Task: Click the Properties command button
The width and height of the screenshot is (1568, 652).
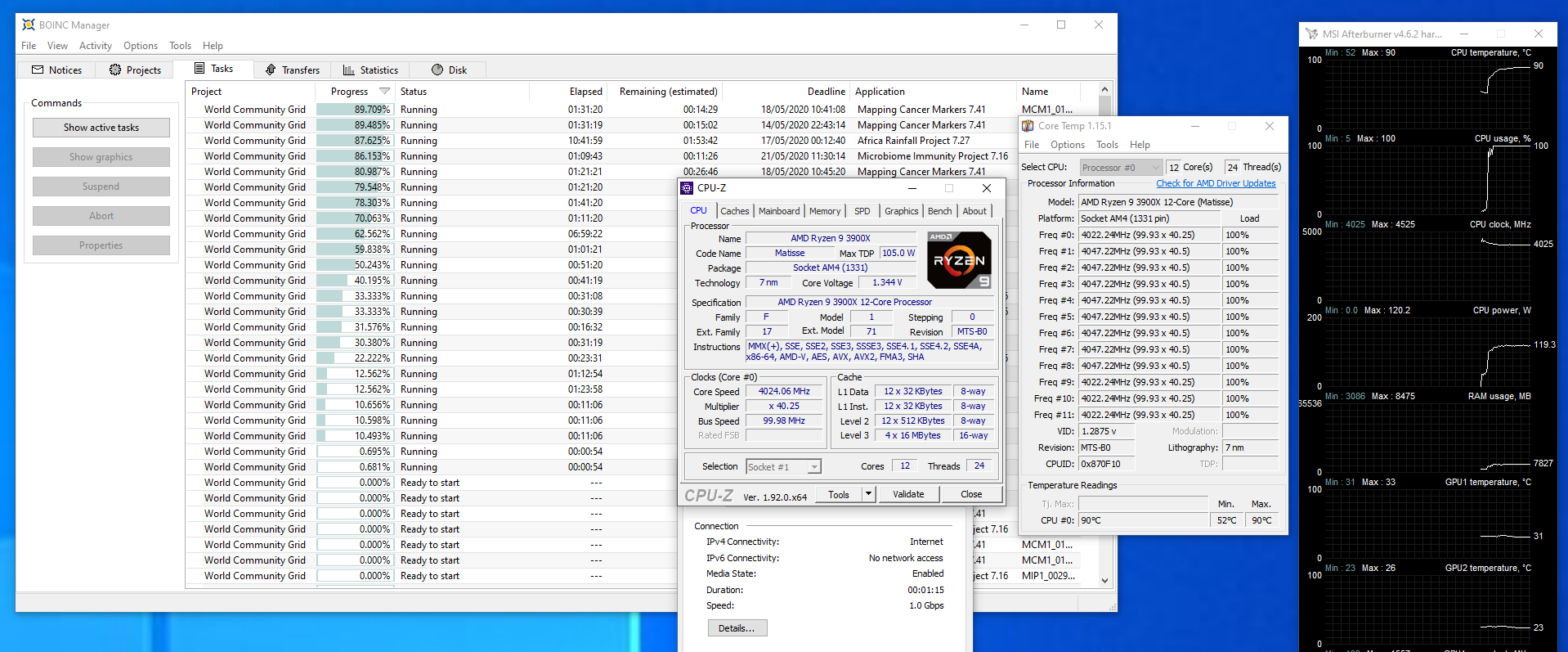Action: click(x=101, y=245)
